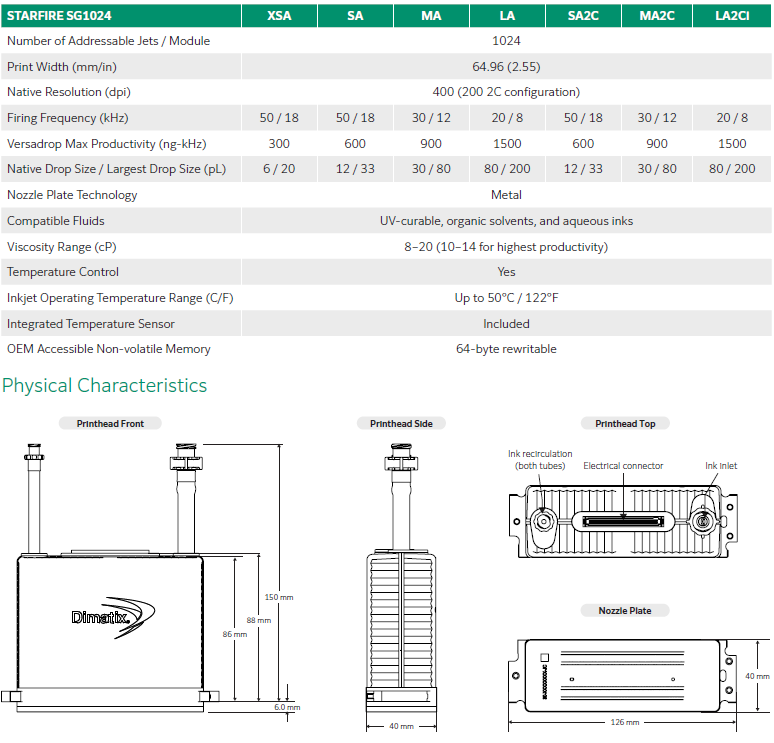
Task: Click the nozzle plate drawing
Action: (623, 676)
